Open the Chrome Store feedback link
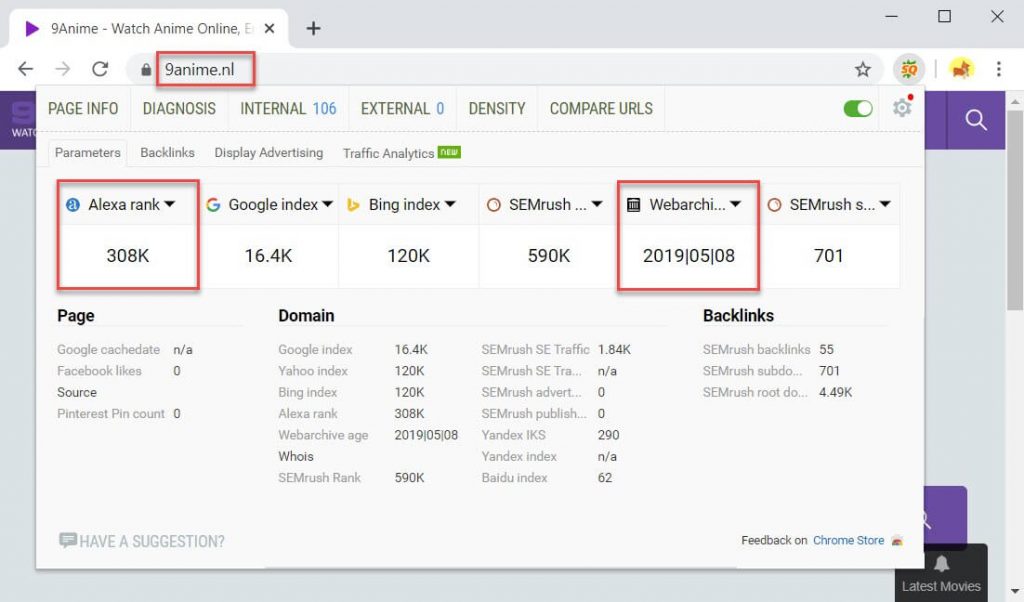This screenshot has width=1024, height=602. (848, 541)
